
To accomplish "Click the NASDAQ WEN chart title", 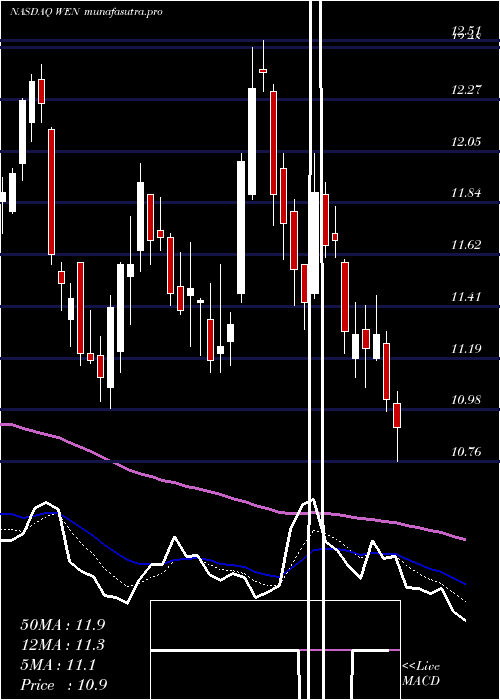I will click(x=86, y=12).
